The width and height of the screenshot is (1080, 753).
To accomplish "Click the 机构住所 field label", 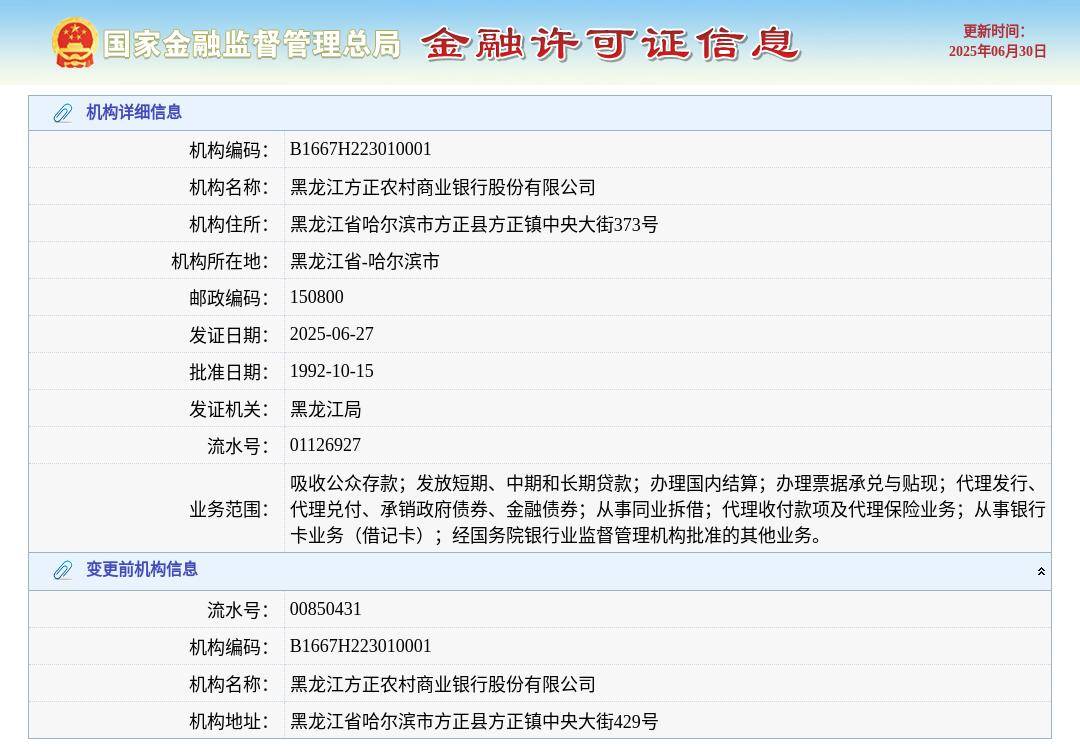I will tap(229, 225).
